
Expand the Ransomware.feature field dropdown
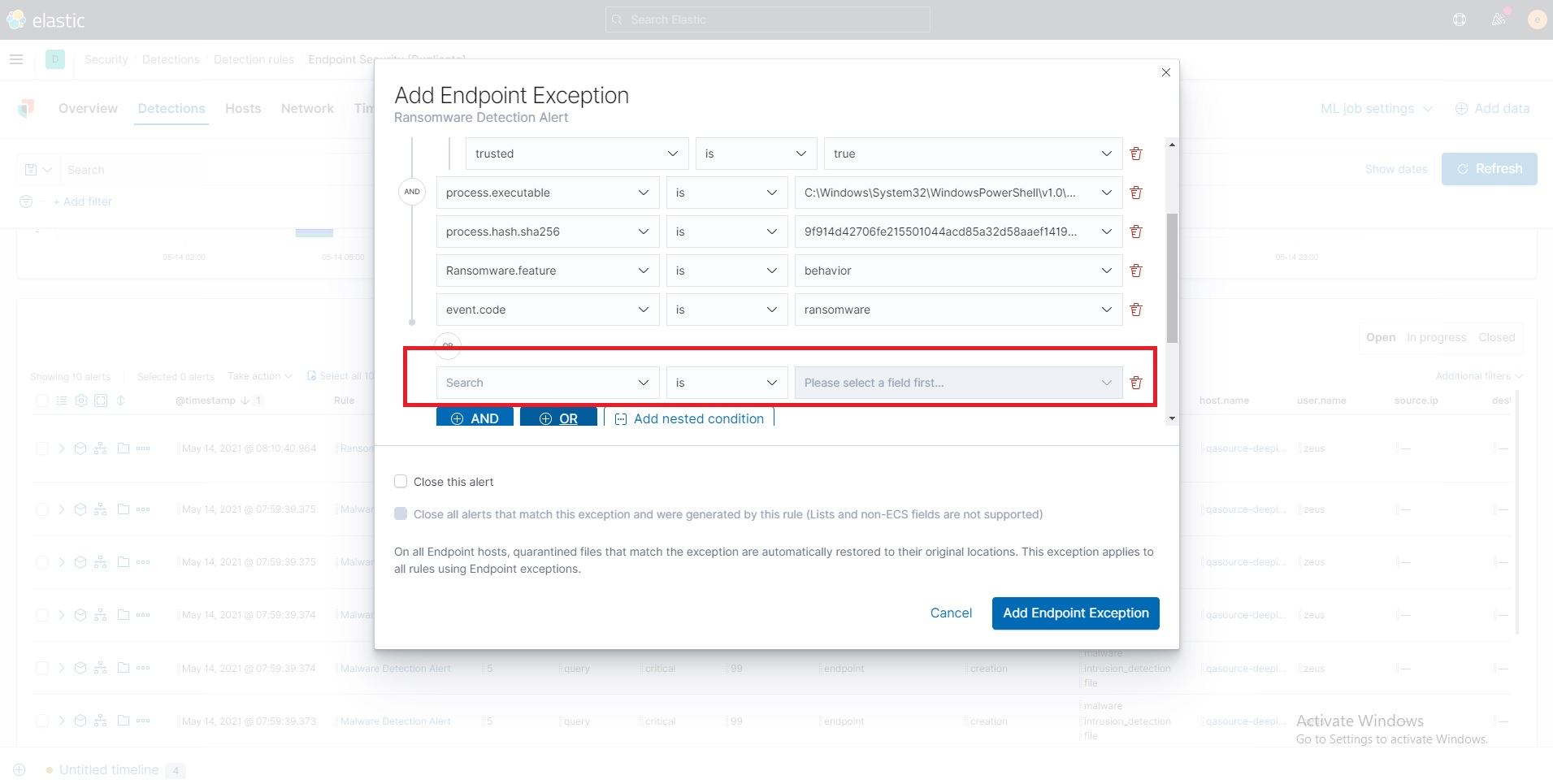point(548,271)
